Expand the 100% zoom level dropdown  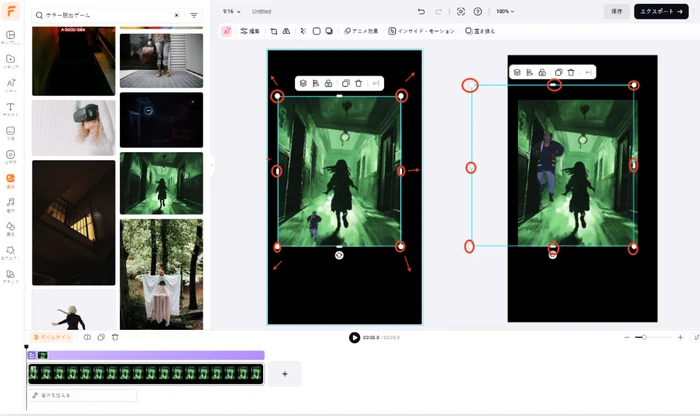point(507,11)
